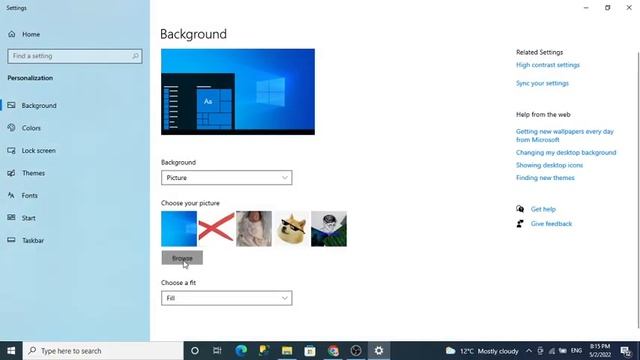
Task: Open Colors settings page
Action: pyautogui.click(x=31, y=128)
